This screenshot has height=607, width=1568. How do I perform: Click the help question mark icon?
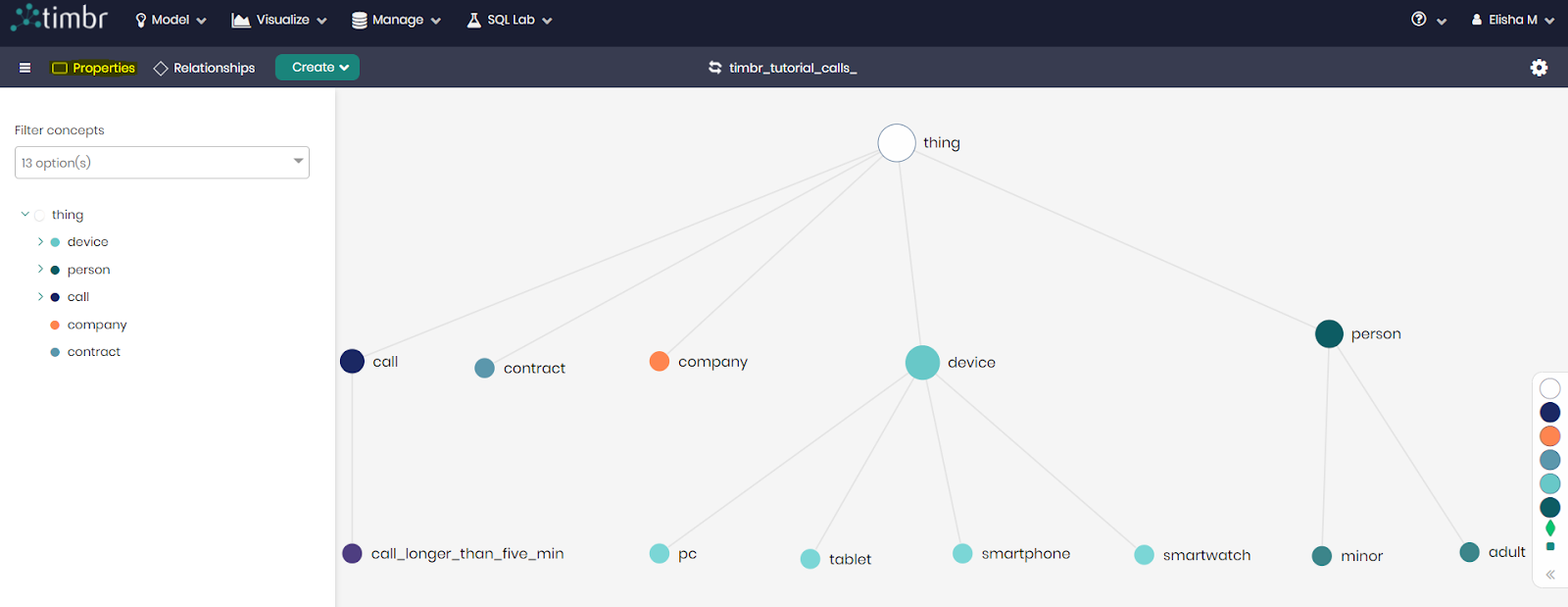(1418, 20)
